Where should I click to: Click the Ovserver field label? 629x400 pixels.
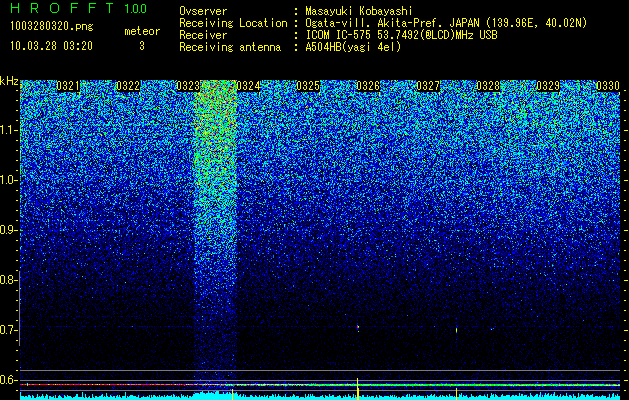(x=203, y=11)
